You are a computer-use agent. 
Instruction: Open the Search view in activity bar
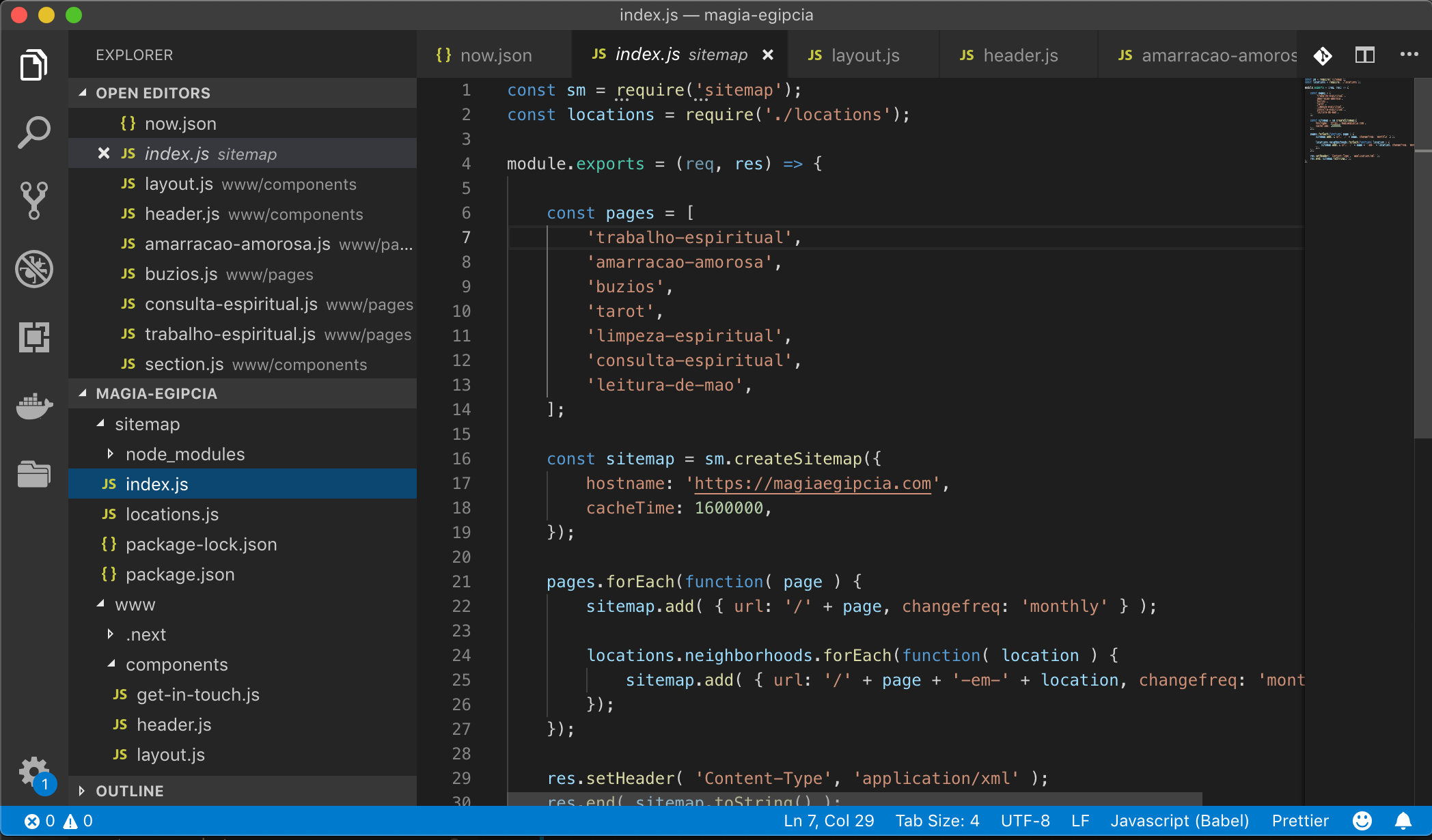(33, 132)
